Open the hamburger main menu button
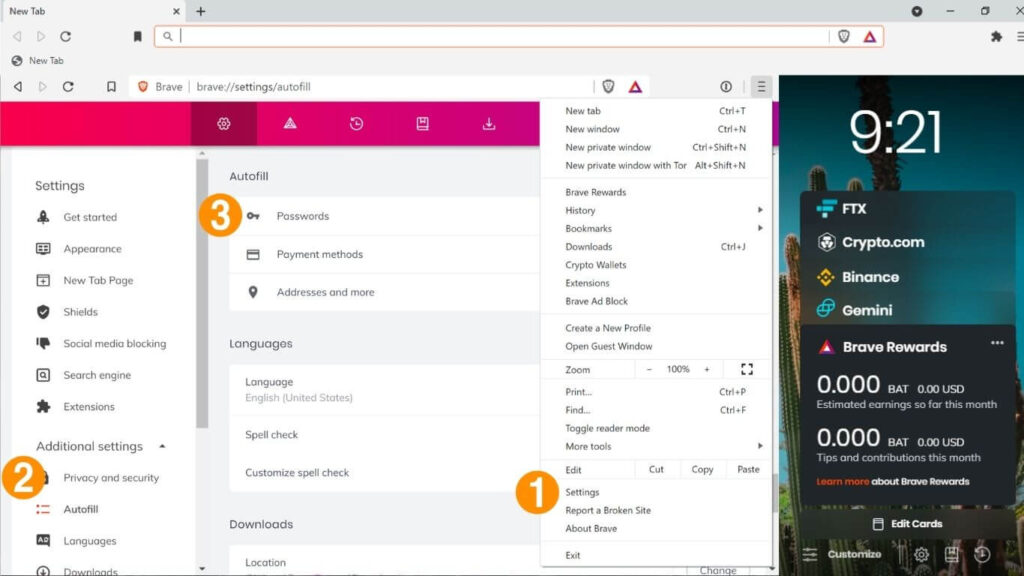Screen dimensions: 1024x576 761,87
